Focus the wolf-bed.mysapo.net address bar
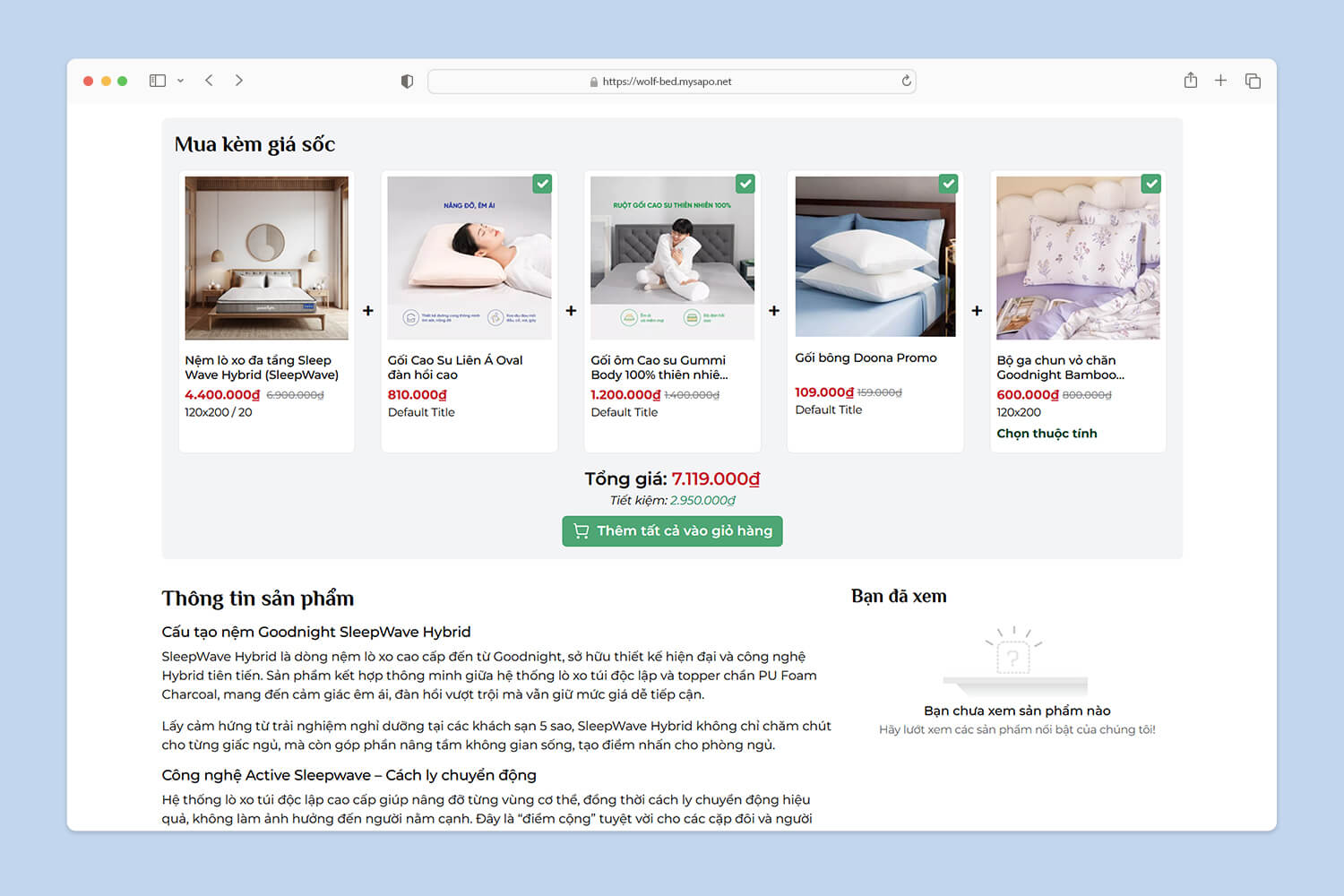This screenshot has width=1344, height=896. click(672, 82)
